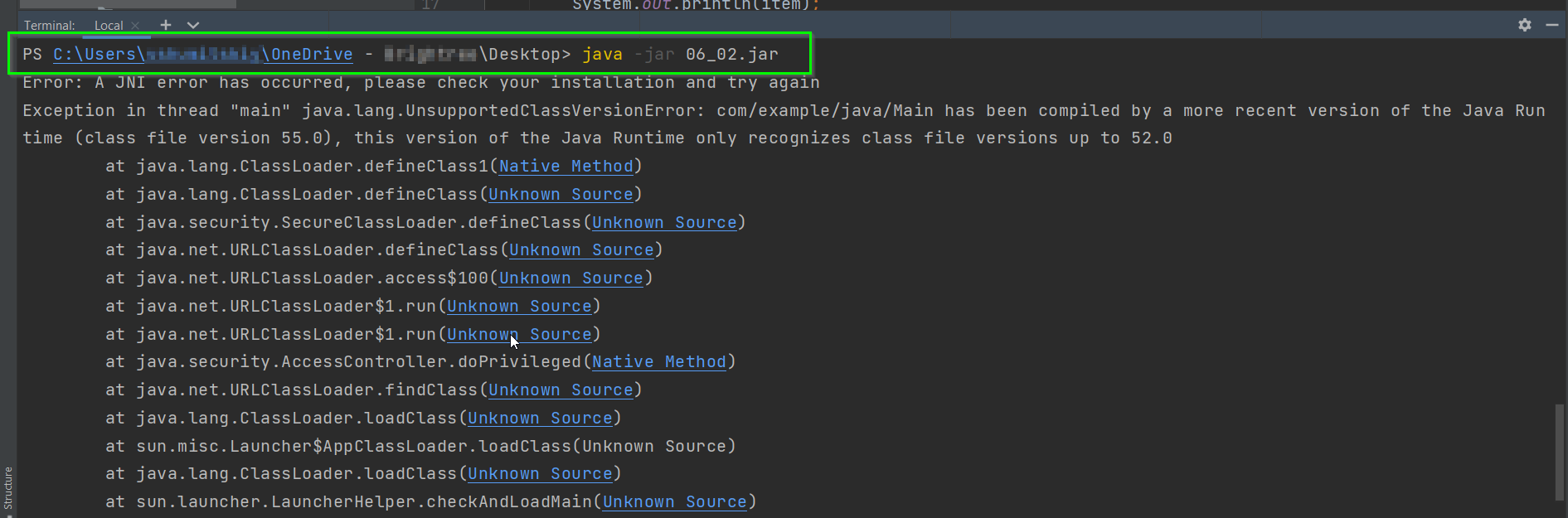Viewport: 1568px width, 518px height.
Task: Click the Terminal: panel title label
Action: coord(50,26)
